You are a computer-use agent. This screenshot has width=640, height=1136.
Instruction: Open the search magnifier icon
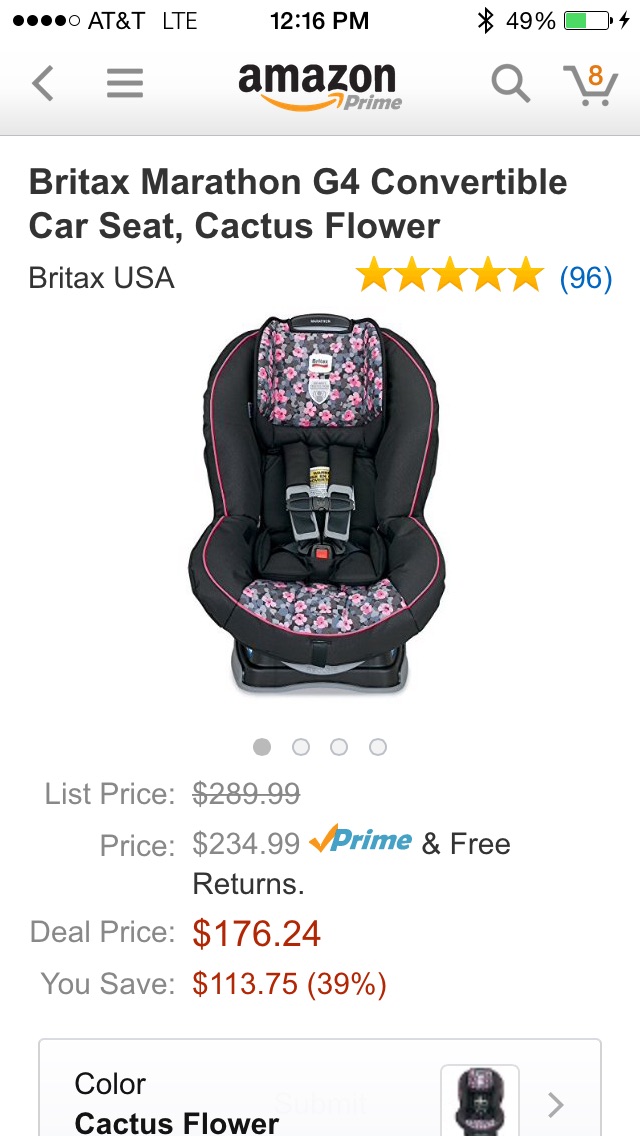coord(511,84)
